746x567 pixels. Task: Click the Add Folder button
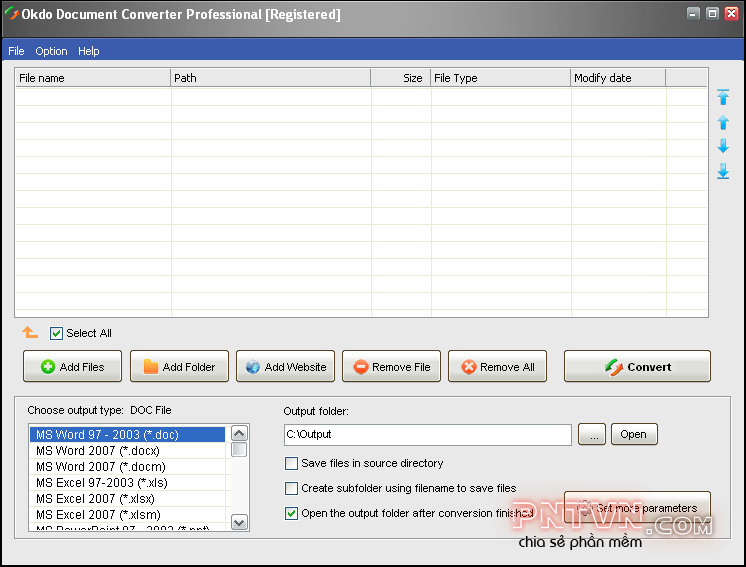point(179,366)
